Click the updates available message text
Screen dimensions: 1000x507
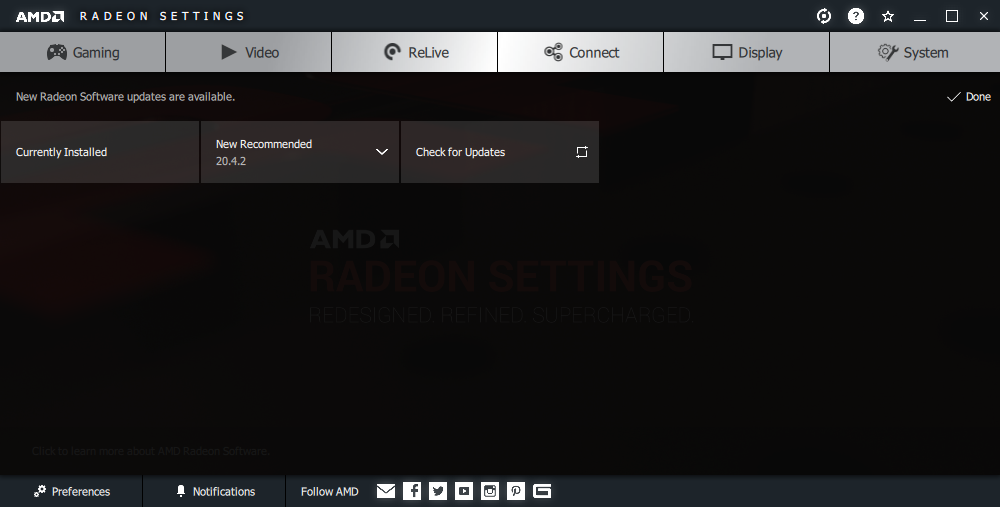pyautogui.click(x=125, y=97)
